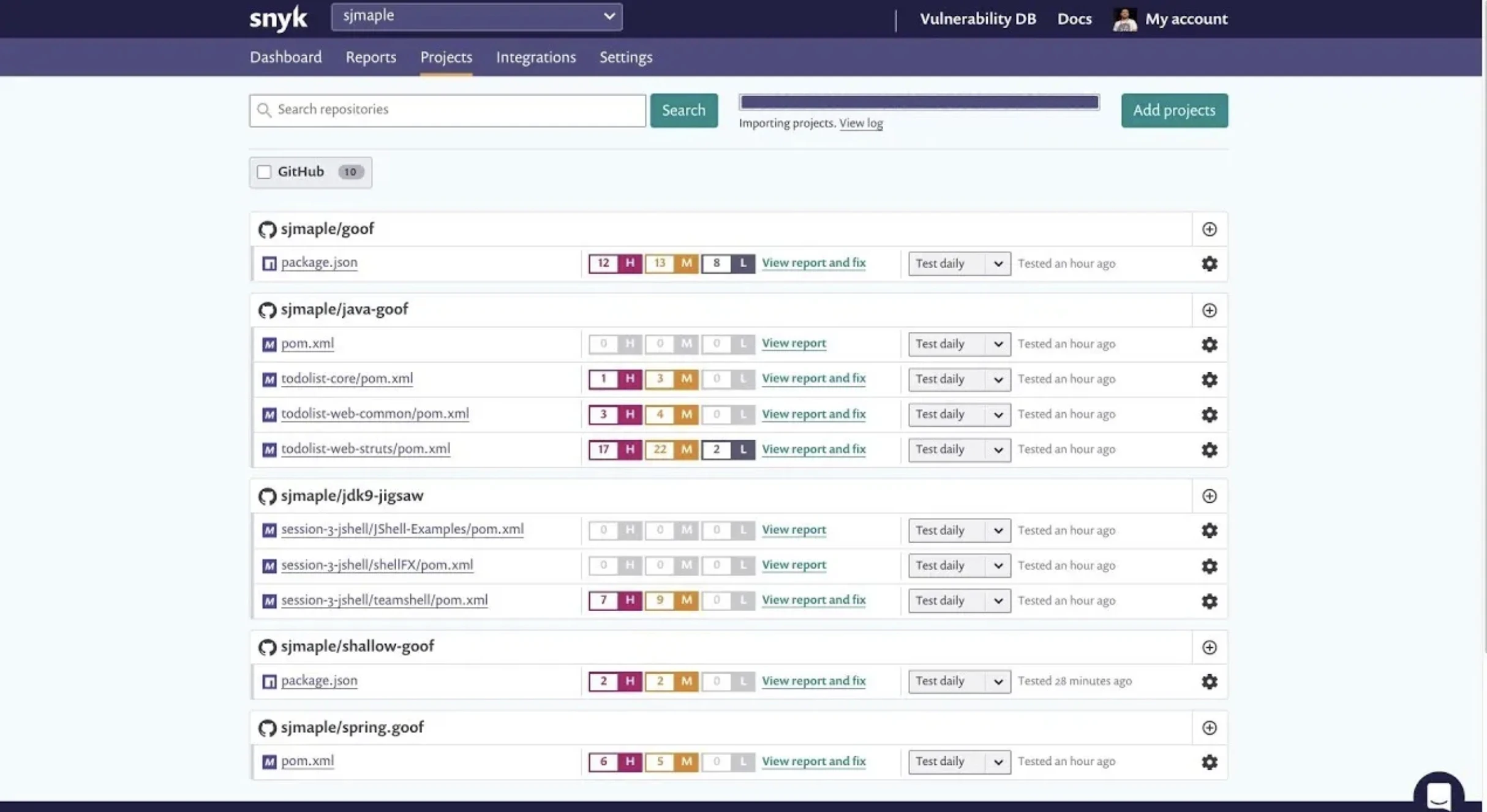Click the search magnifier in the repository field
Image resolution: width=1487 pixels, height=812 pixels.
tap(265, 110)
